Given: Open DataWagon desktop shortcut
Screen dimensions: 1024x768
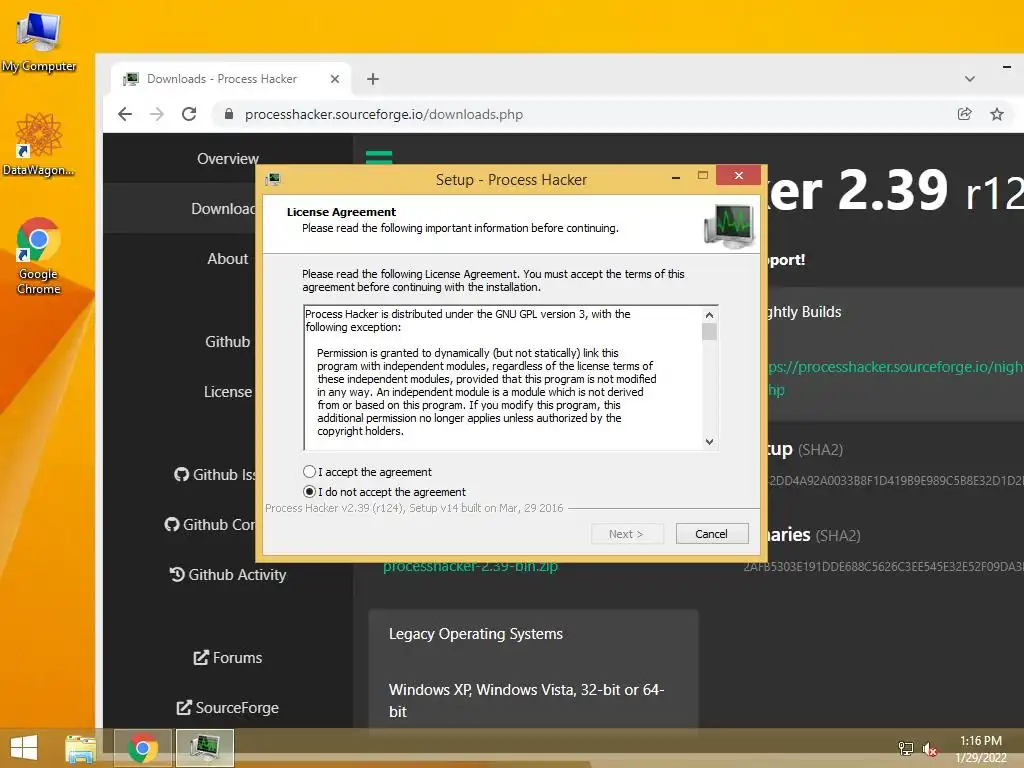Looking at the screenshot, I should [39, 144].
